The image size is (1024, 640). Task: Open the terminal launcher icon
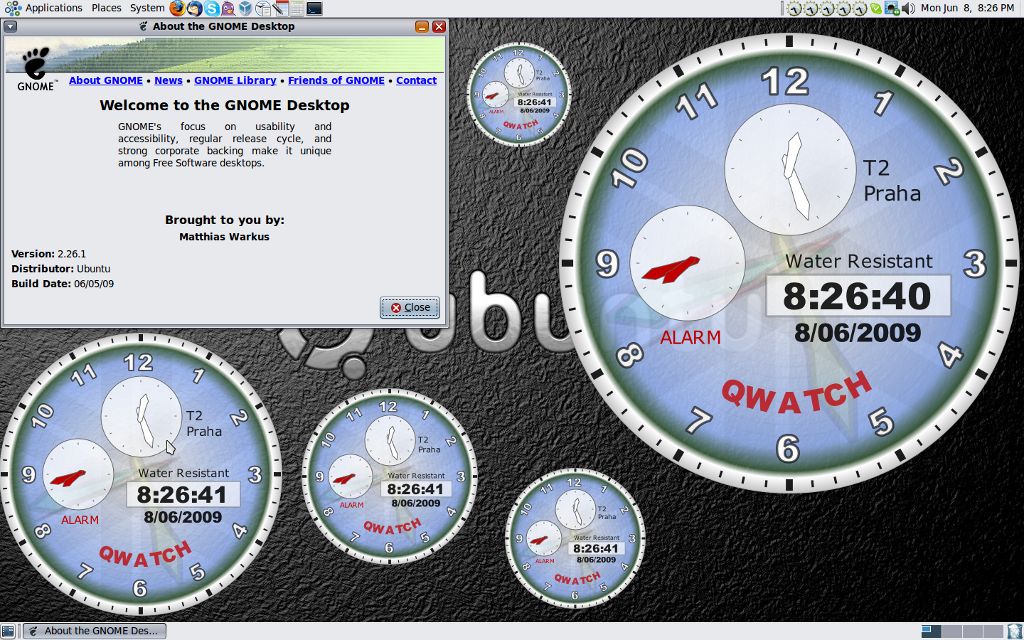coord(314,8)
